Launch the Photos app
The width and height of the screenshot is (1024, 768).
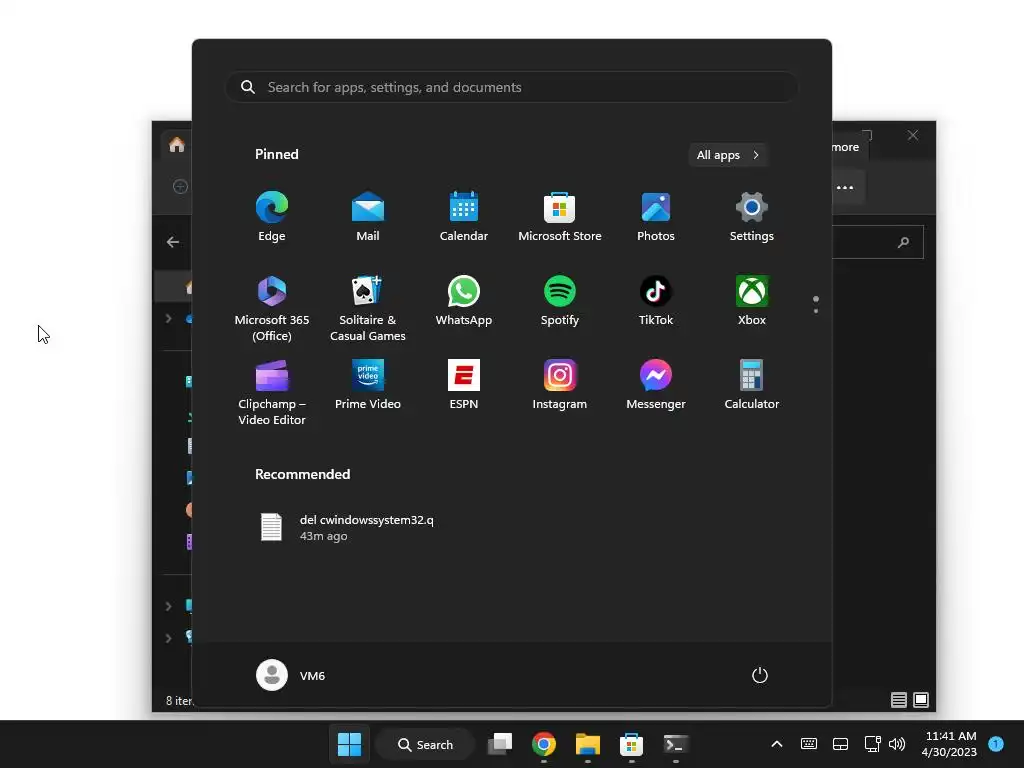point(656,217)
